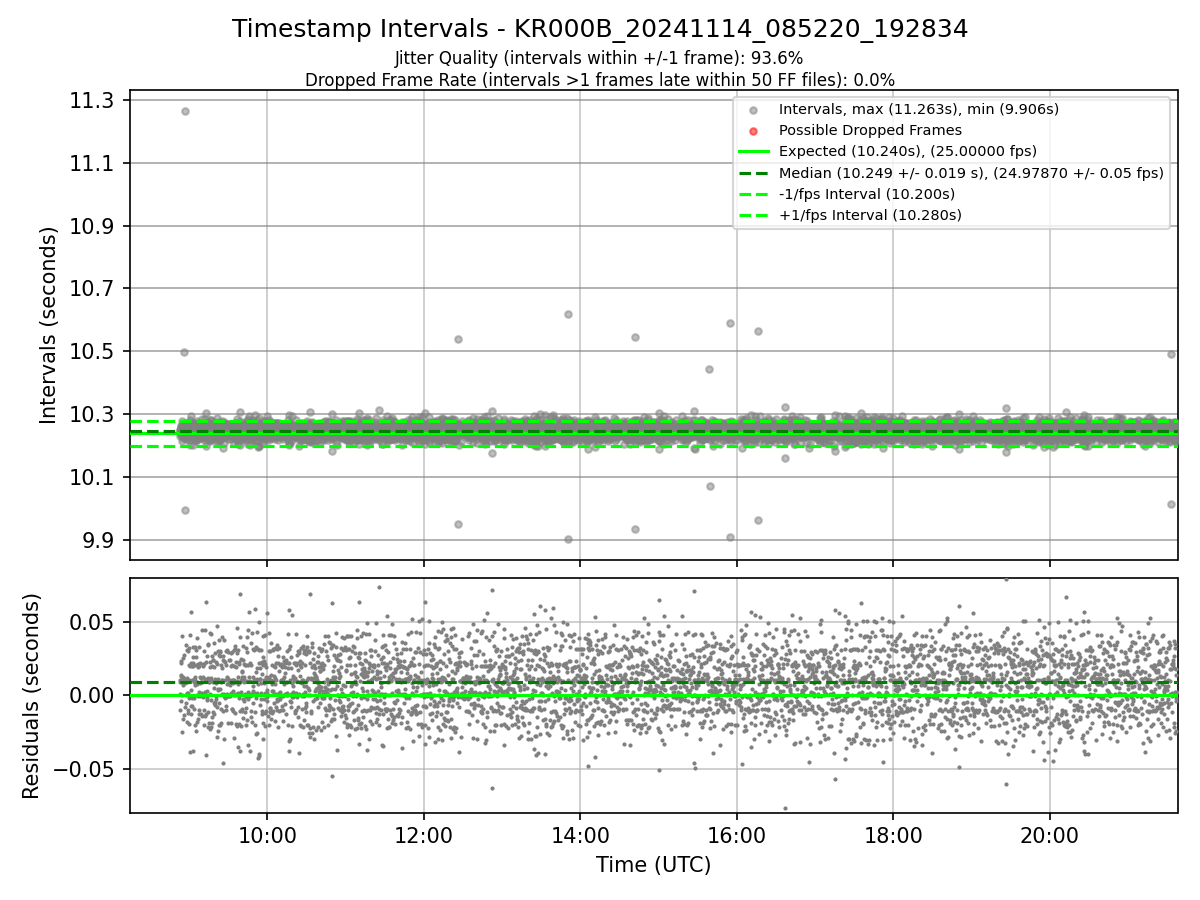Click the 'Jitter Quality' subtitle line reading 93.6%

click(600, 58)
